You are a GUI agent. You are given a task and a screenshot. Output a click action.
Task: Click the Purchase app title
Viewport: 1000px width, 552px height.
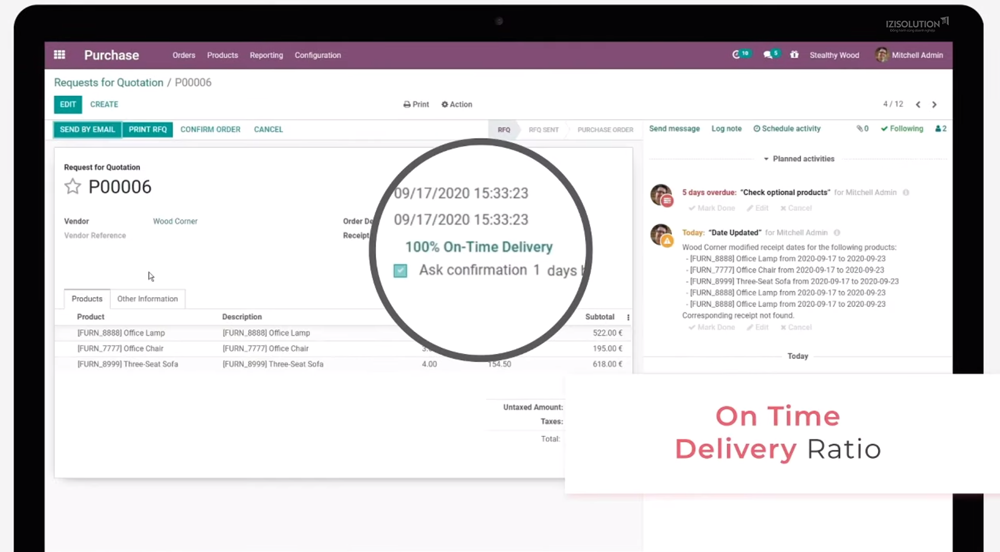112,55
